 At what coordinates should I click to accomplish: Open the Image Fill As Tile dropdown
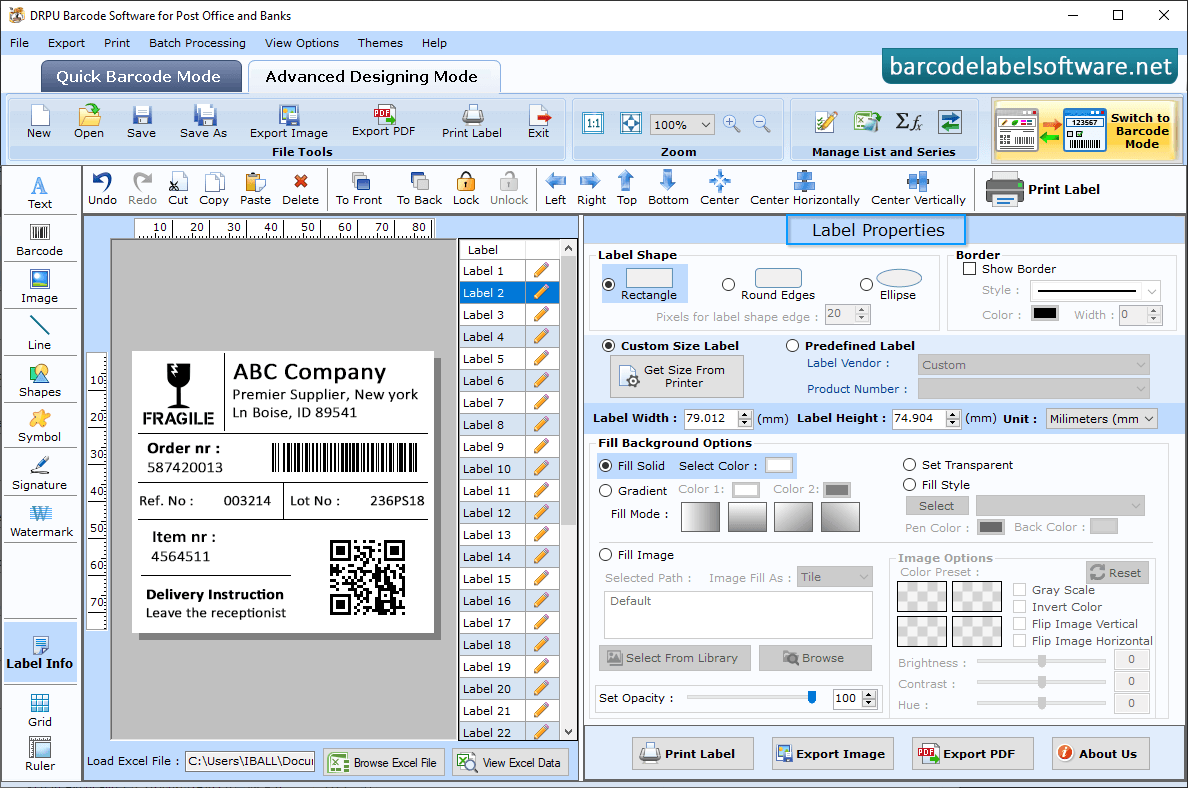(x=835, y=577)
